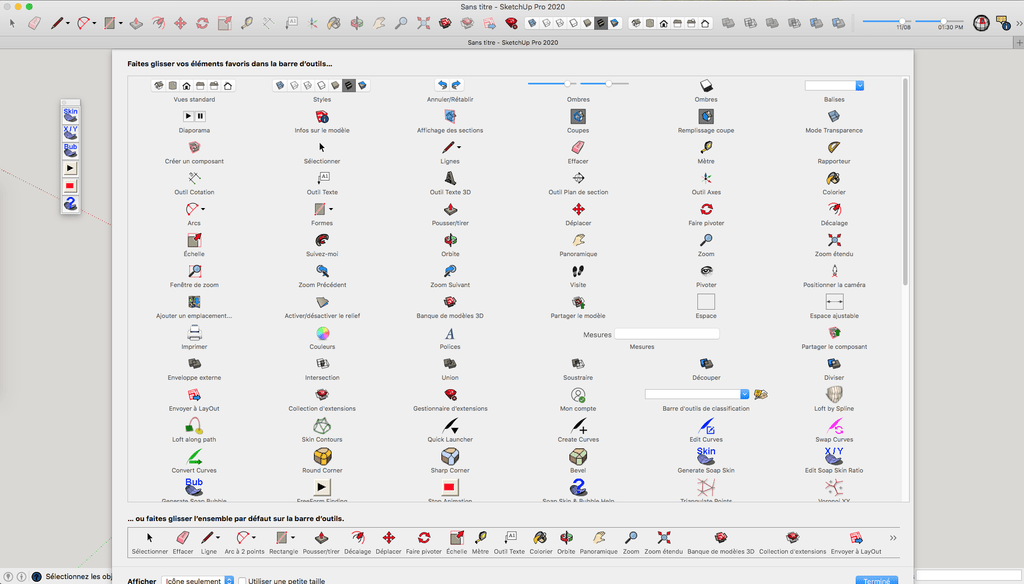Pick the Faire pivoter icon in palette

click(x=706, y=209)
